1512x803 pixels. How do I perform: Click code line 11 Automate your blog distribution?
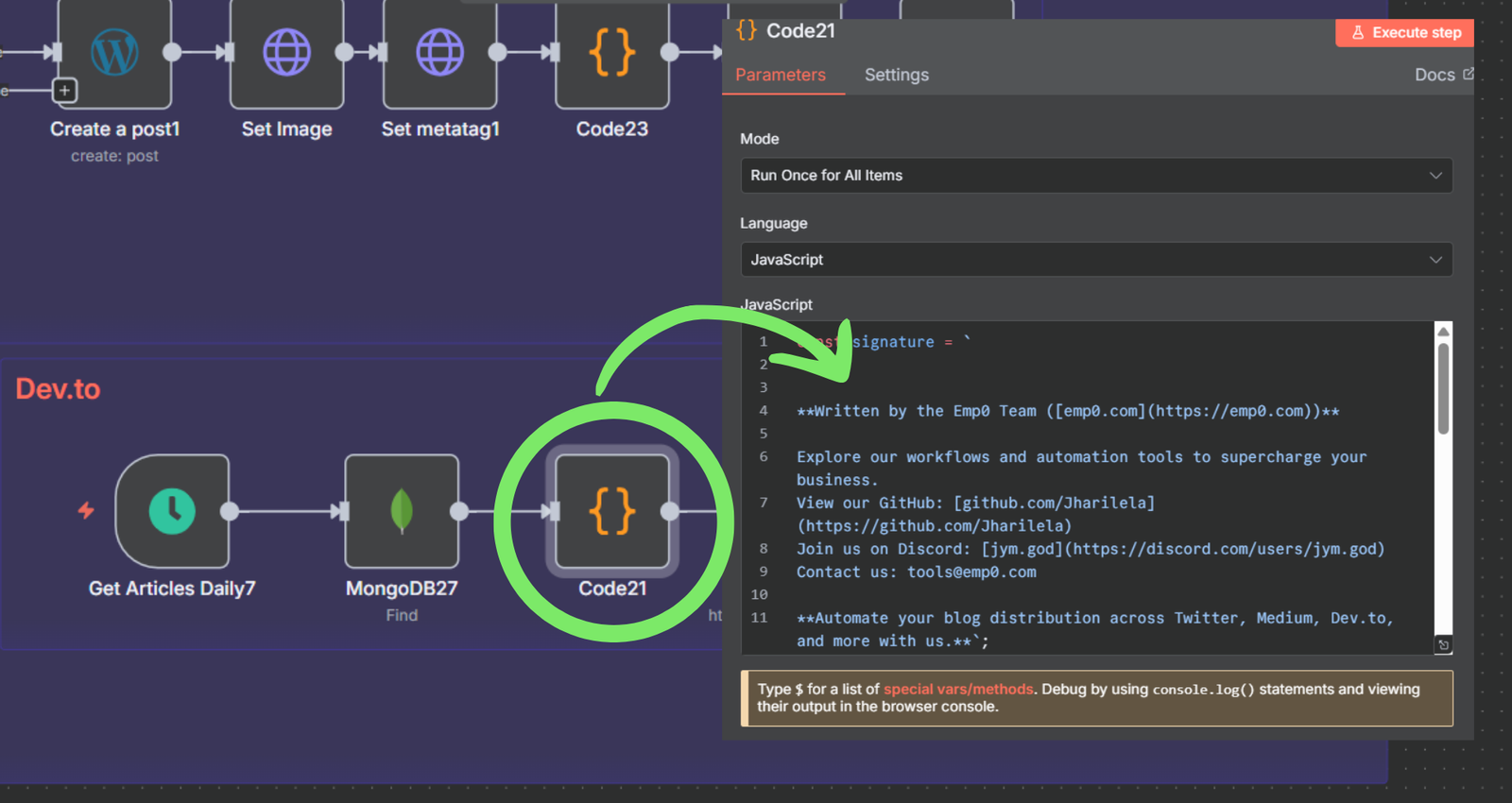tap(1095, 629)
